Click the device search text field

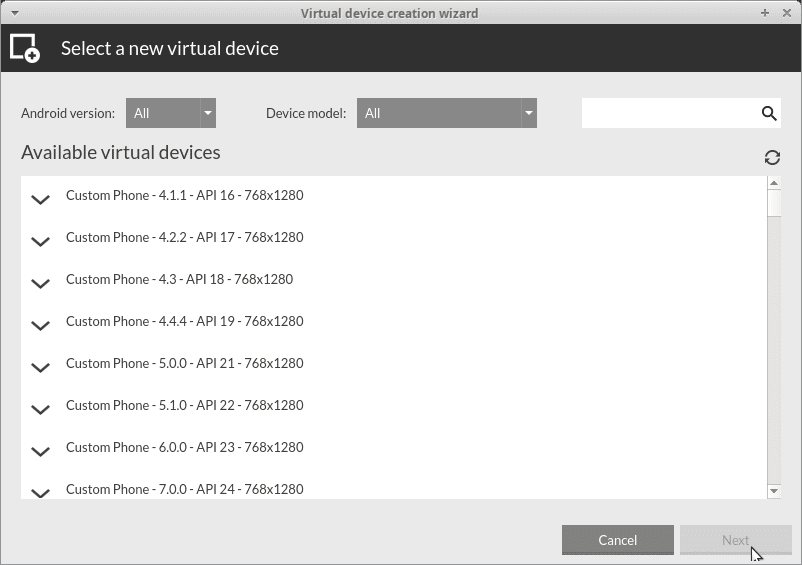[668, 113]
